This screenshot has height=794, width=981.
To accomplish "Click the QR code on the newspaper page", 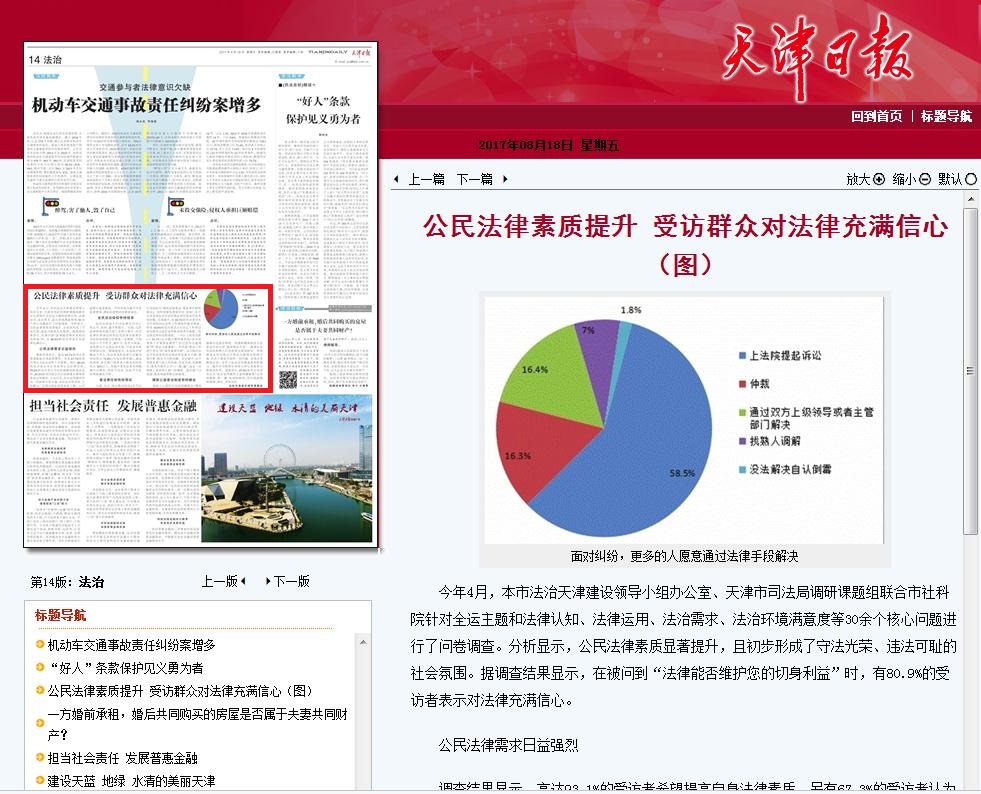I will pyautogui.click(x=288, y=379).
